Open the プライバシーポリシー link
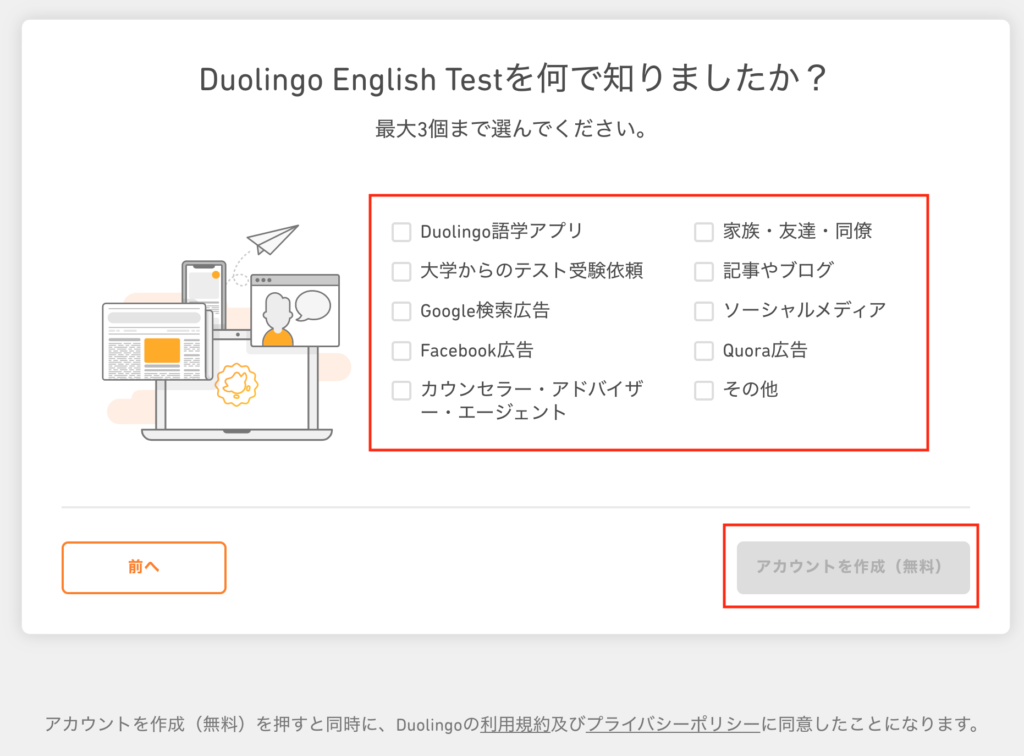Image resolution: width=1024 pixels, height=756 pixels. [x=673, y=724]
